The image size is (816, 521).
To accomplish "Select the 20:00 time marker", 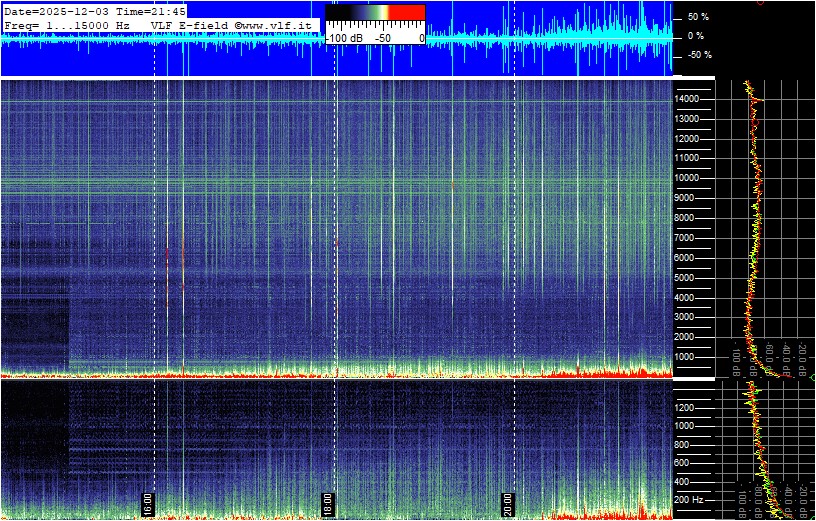I will point(507,502).
